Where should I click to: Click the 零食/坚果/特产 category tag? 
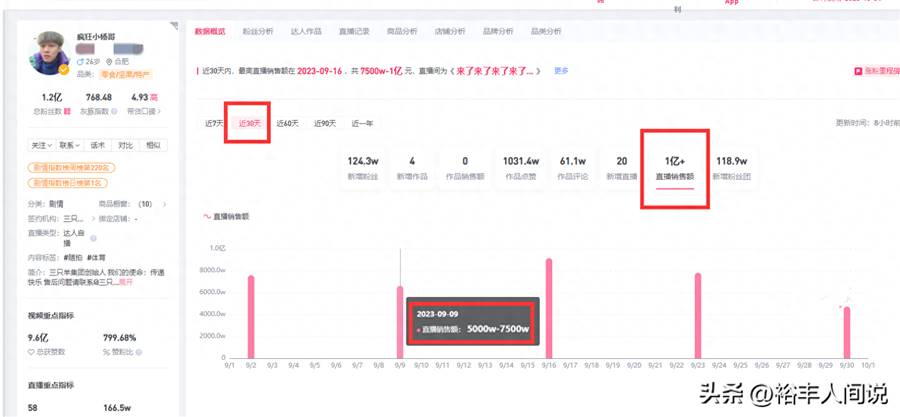coord(126,74)
